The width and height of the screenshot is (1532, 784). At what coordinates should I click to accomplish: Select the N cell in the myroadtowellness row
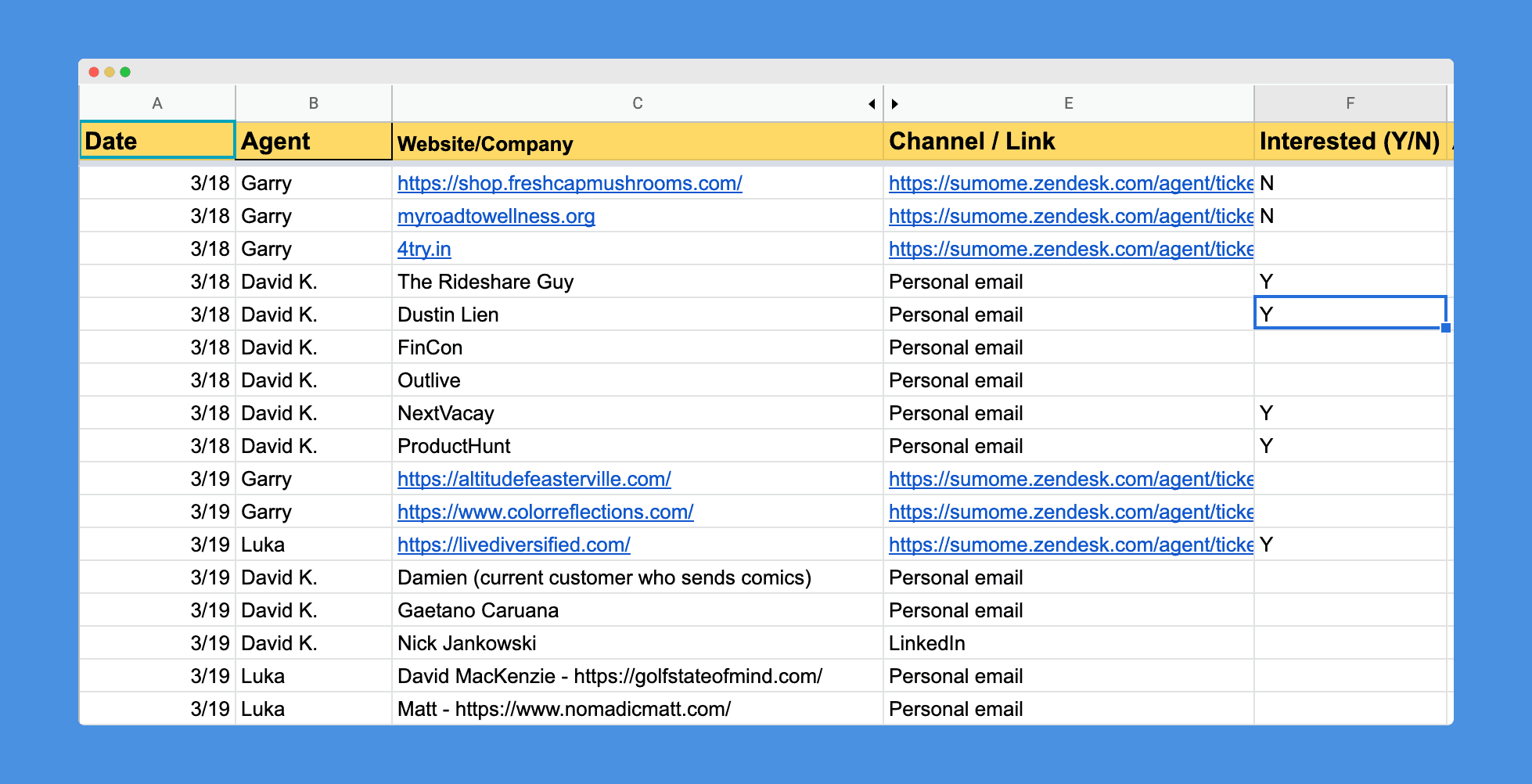pyautogui.click(x=1350, y=216)
